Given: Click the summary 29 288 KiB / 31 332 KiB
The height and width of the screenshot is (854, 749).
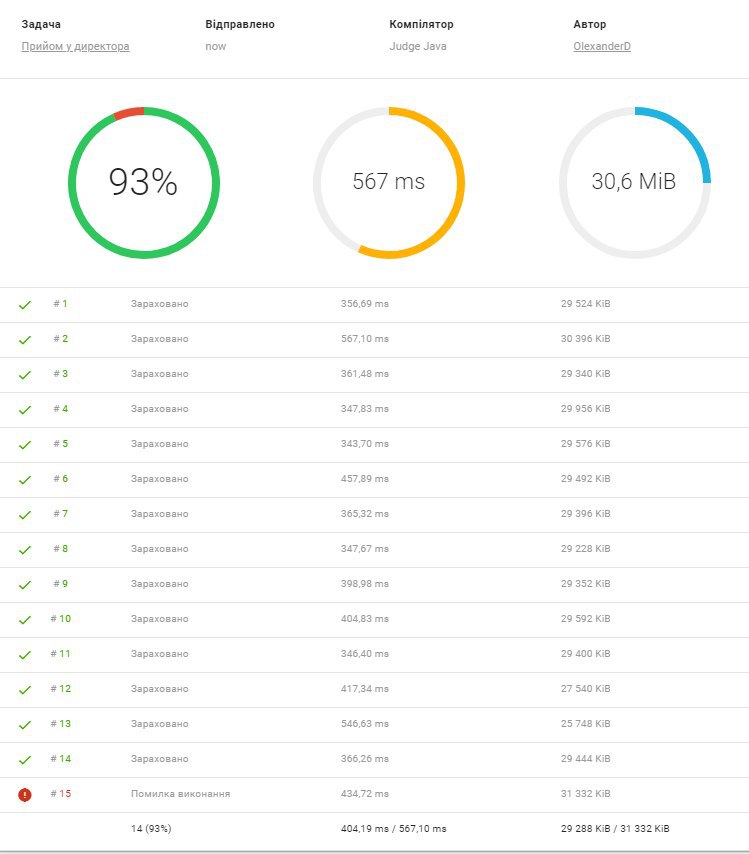Looking at the screenshot, I should click(x=615, y=828).
